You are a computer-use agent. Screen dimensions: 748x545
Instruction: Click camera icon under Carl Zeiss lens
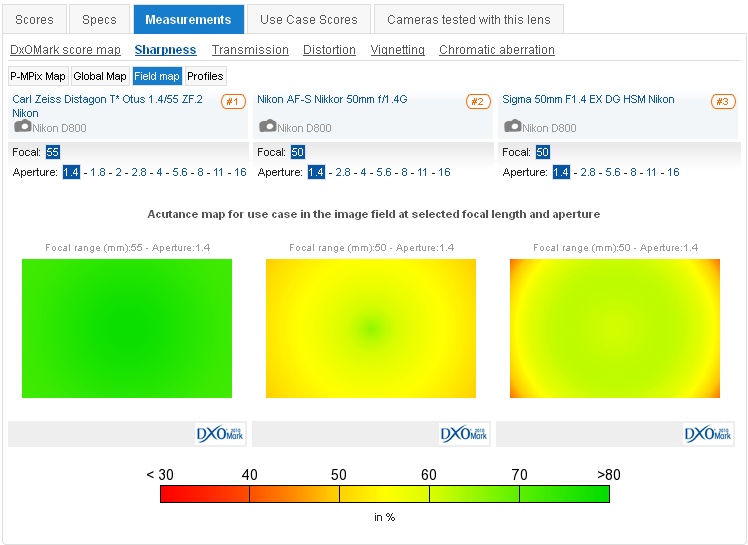[x=22, y=126]
